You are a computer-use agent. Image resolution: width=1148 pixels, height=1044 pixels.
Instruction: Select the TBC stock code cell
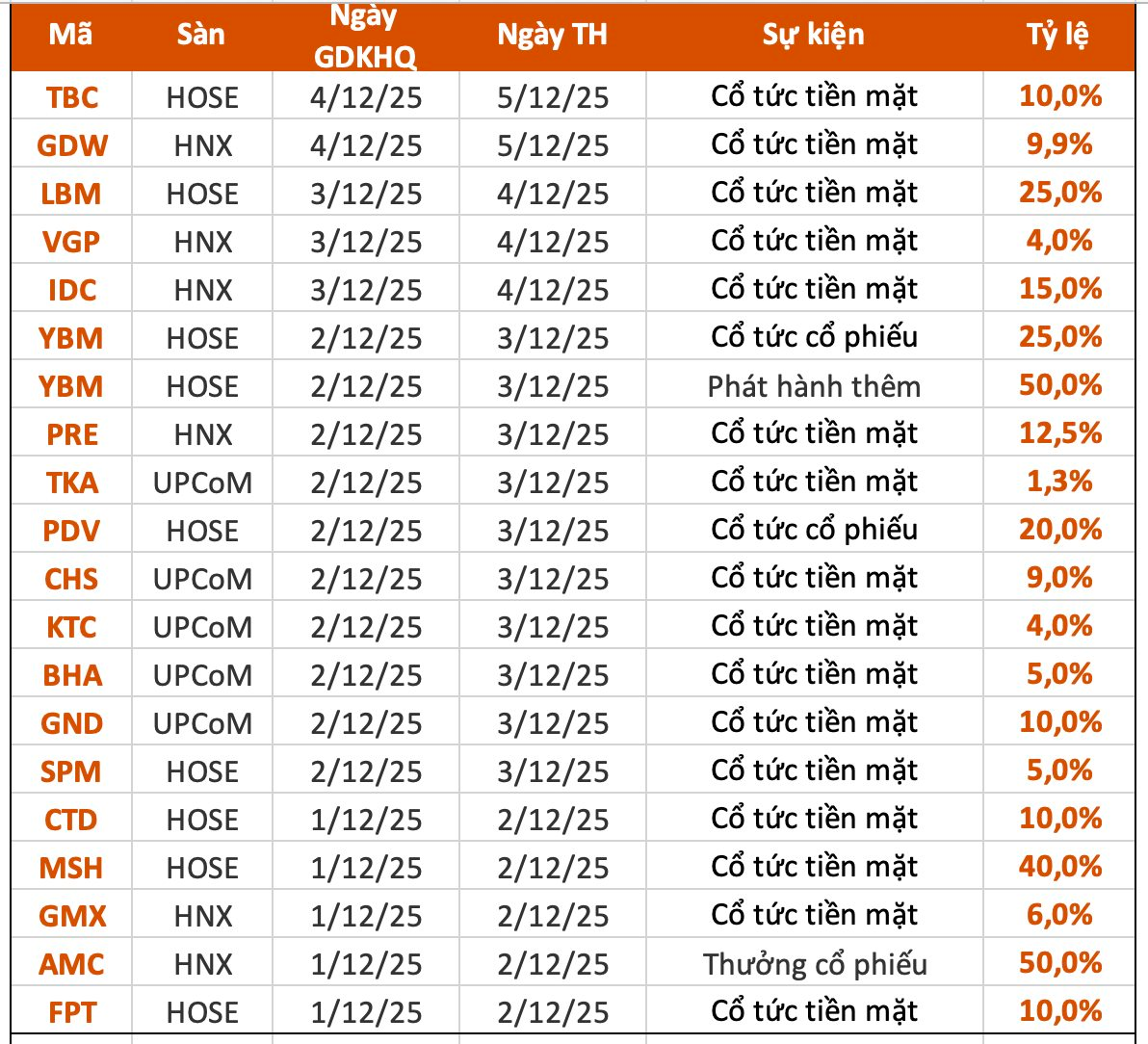(71, 97)
